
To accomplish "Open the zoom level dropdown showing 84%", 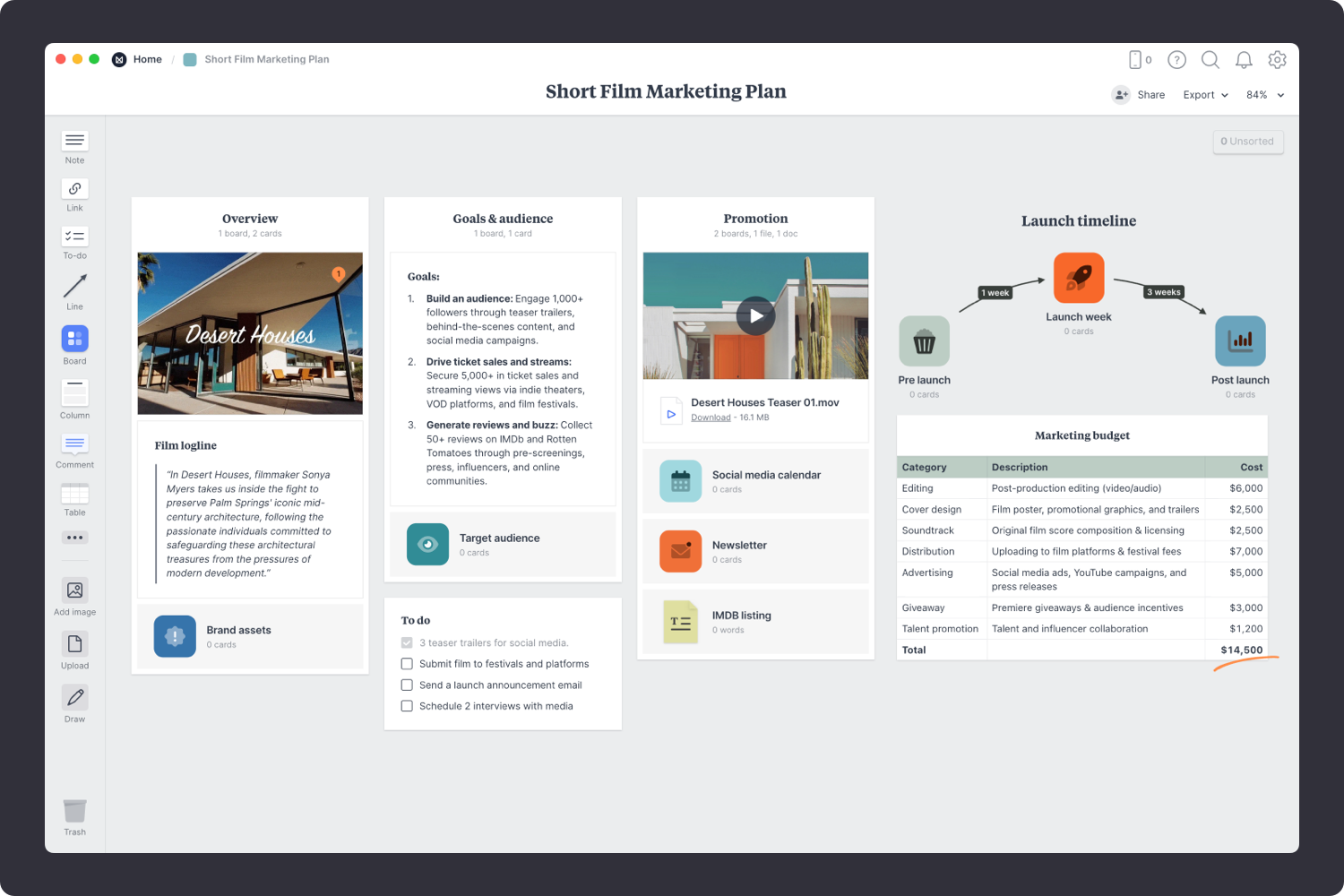I will (1264, 95).
